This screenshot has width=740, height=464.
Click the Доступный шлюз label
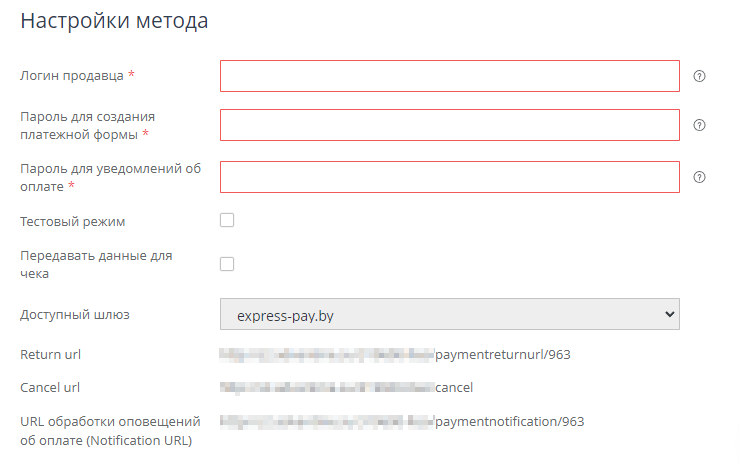pos(75,315)
